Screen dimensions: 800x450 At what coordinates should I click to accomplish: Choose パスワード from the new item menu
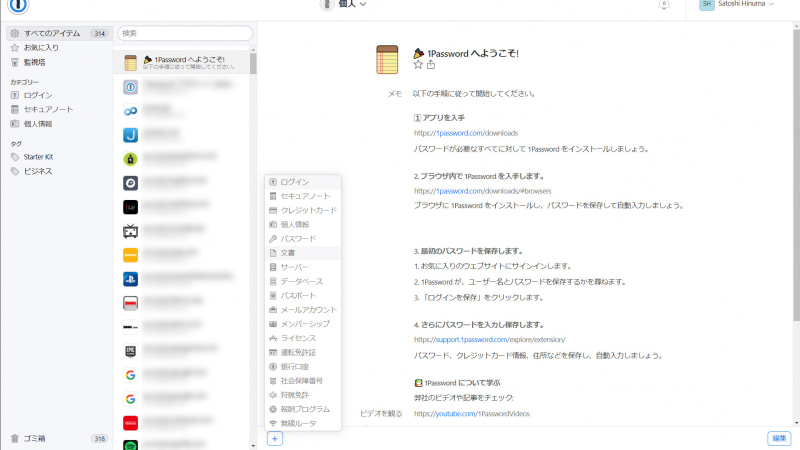pos(303,239)
